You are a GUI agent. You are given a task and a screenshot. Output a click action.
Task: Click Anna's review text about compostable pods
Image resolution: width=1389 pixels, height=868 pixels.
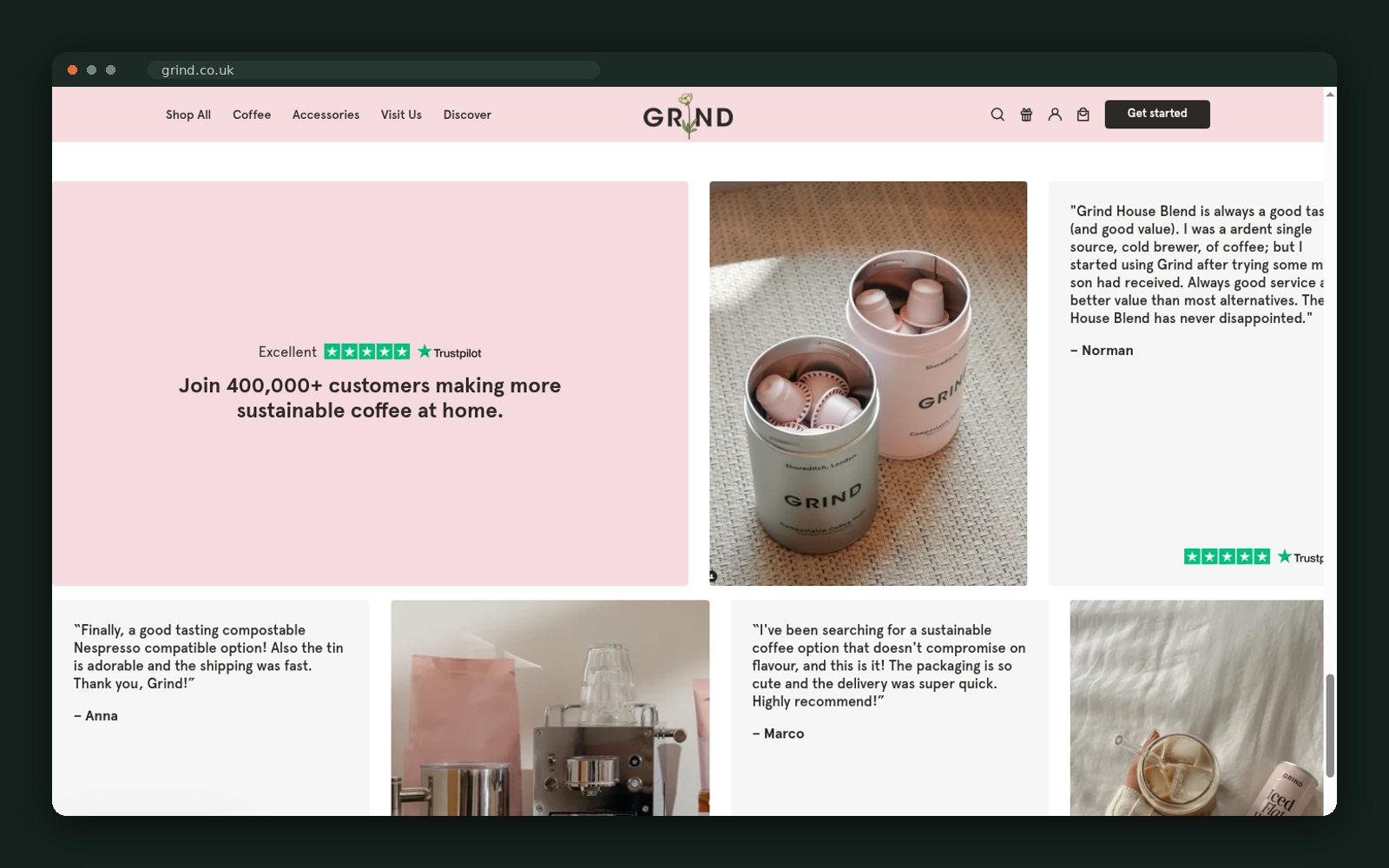(208, 657)
